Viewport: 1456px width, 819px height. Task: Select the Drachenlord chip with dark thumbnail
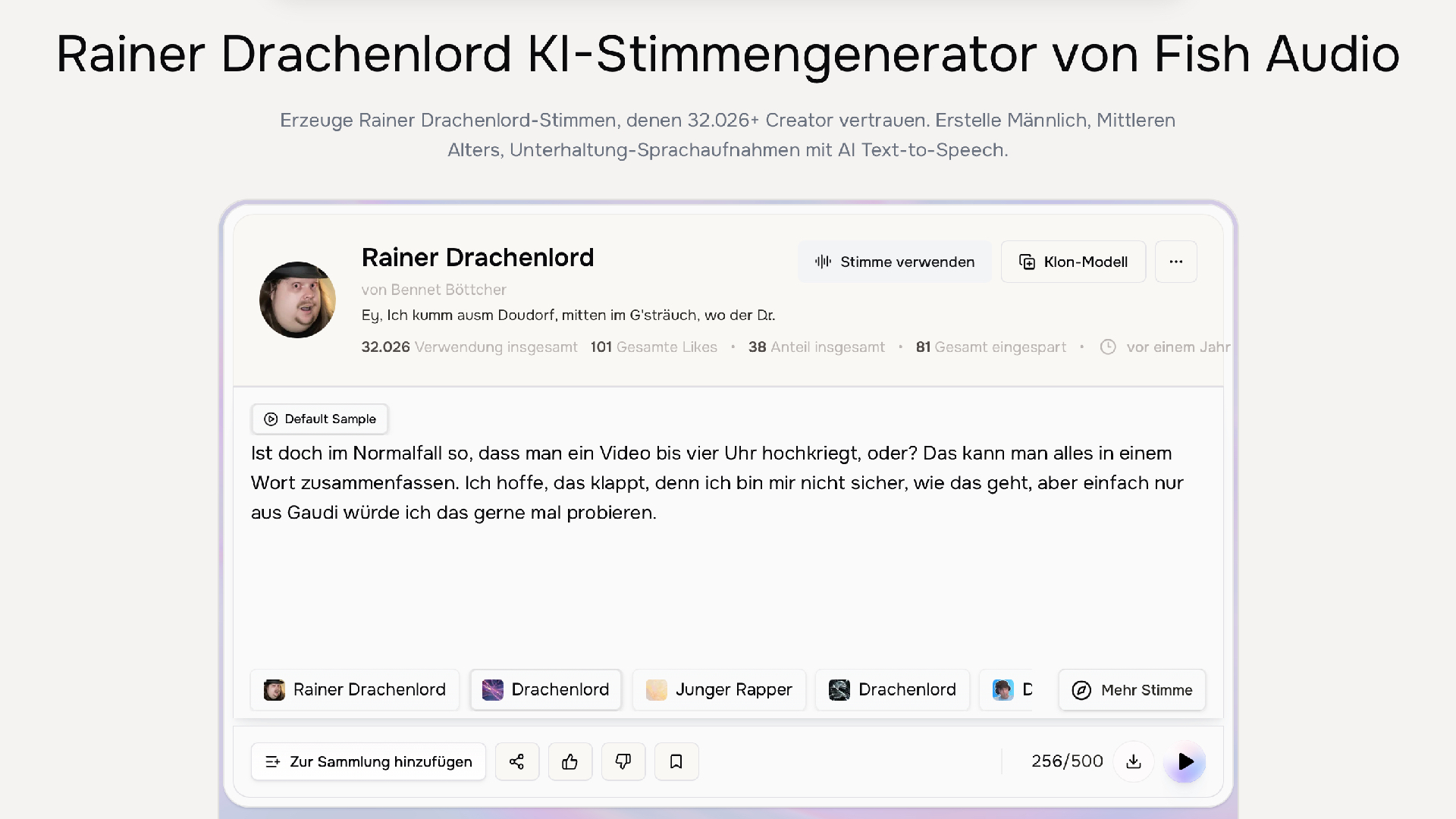coord(893,689)
